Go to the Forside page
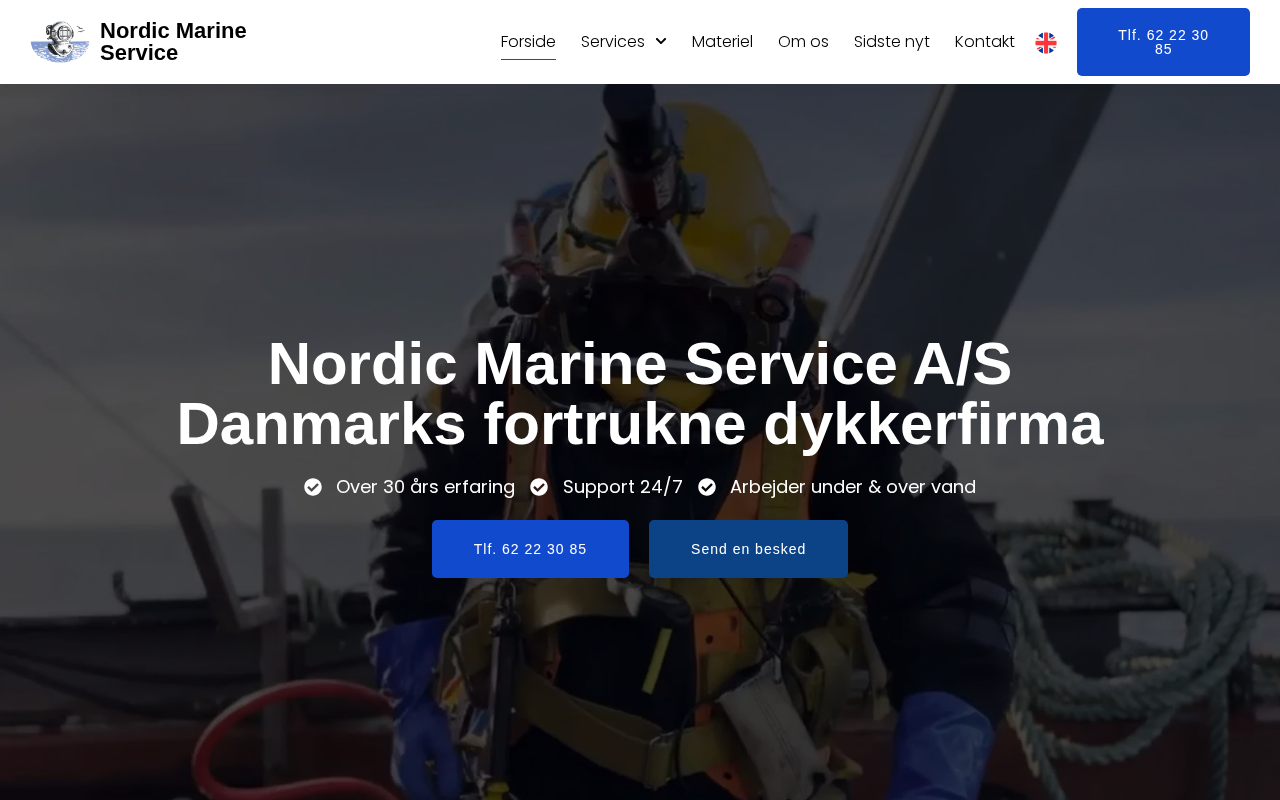Image resolution: width=1280 pixels, height=800 pixels. (528, 41)
